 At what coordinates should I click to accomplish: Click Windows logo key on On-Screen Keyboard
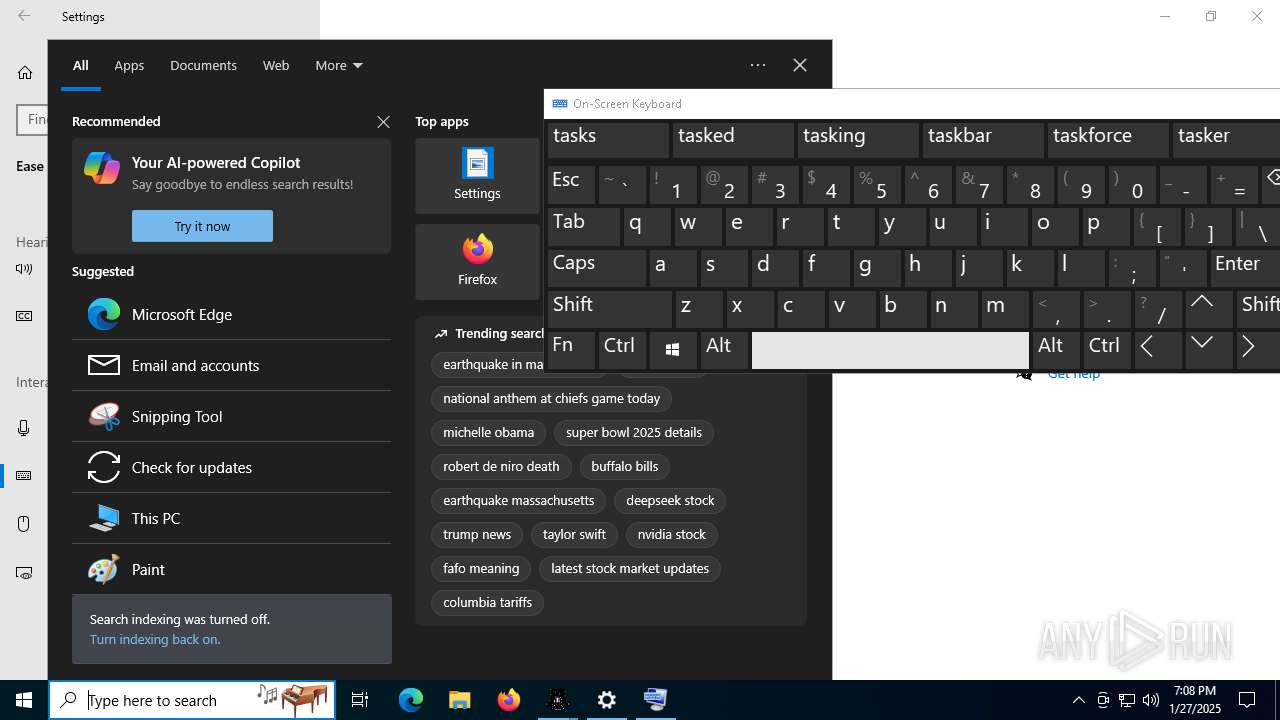pyautogui.click(x=673, y=350)
